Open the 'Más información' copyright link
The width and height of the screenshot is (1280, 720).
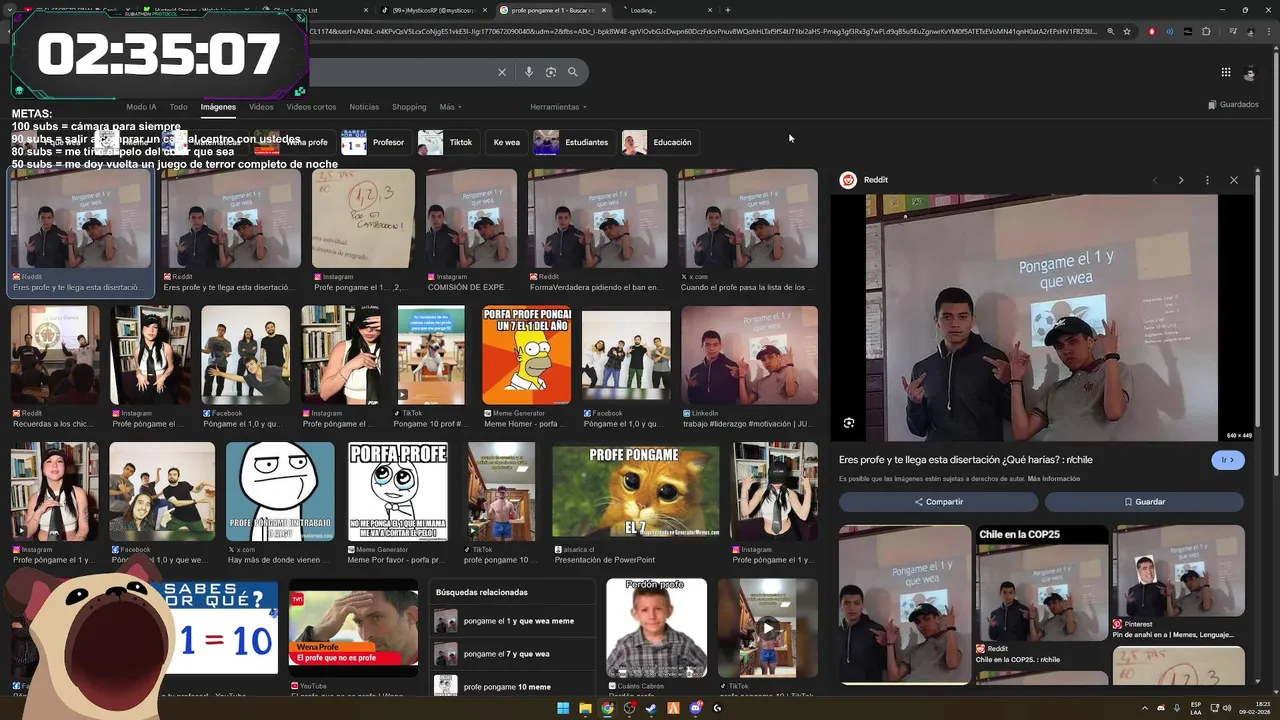pyautogui.click(x=1054, y=479)
